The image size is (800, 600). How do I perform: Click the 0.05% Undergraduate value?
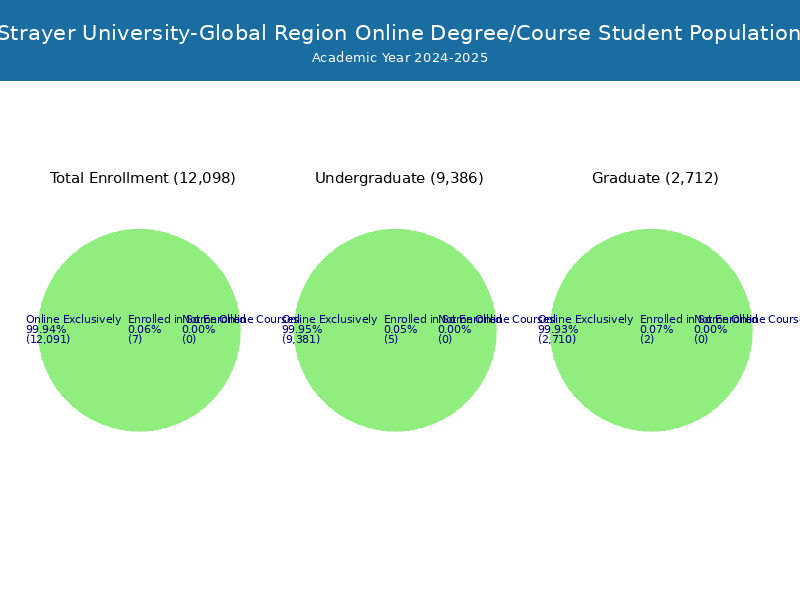[401, 330]
